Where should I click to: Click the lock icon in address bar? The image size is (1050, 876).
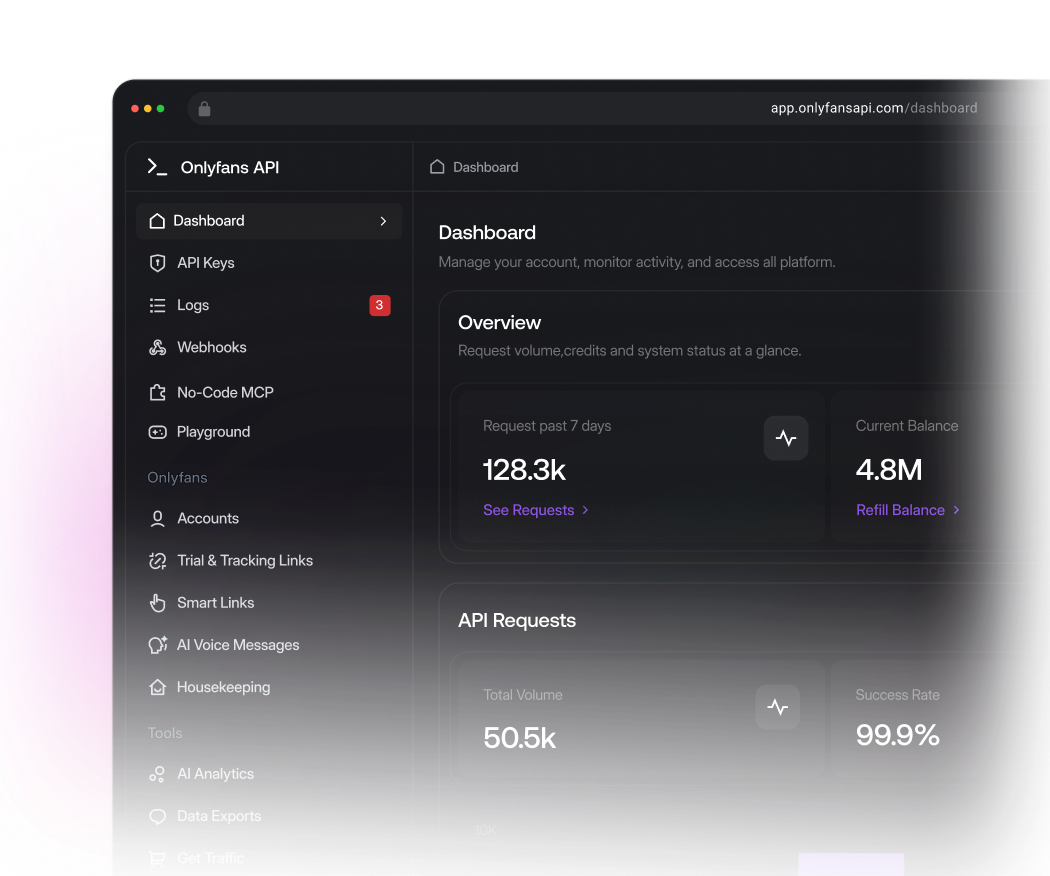click(x=204, y=108)
